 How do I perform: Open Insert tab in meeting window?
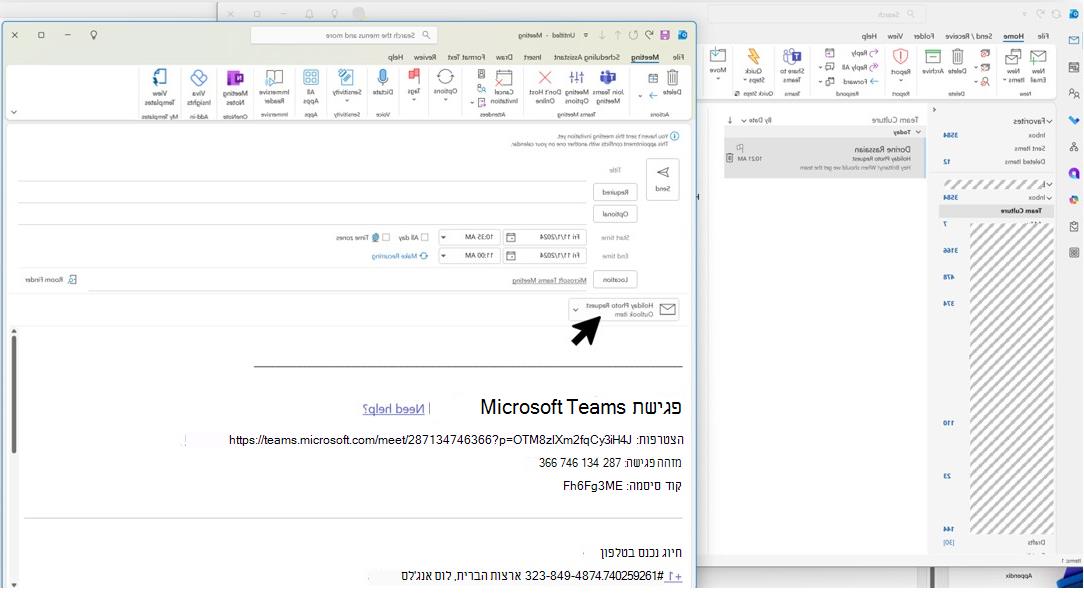pos(532,57)
